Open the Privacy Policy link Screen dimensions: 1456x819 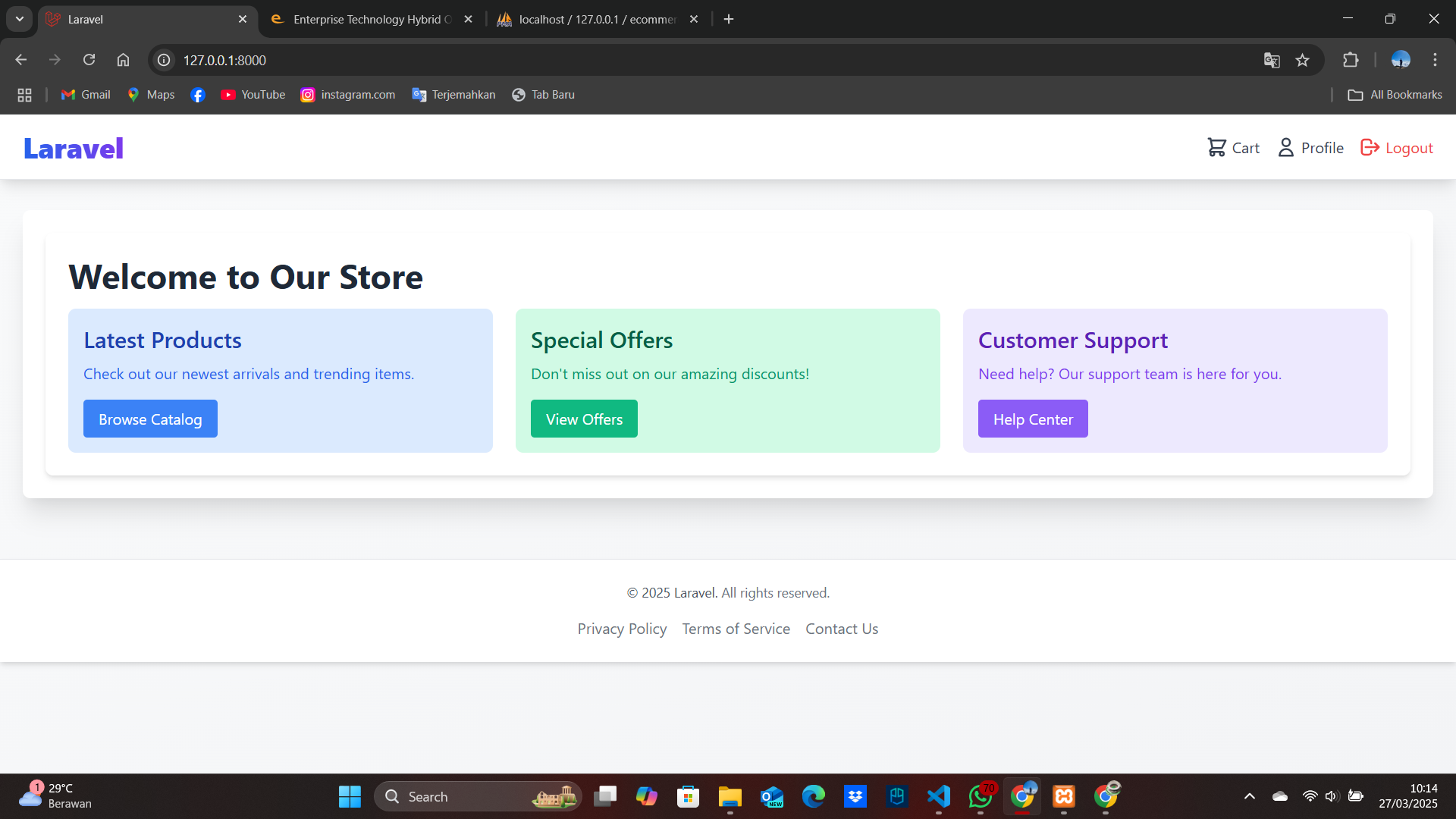tap(622, 628)
